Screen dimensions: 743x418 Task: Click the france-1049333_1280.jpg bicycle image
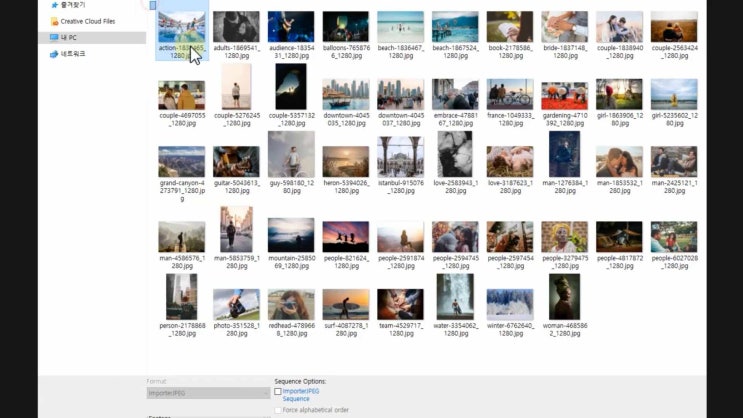click(x=509, y=95)
